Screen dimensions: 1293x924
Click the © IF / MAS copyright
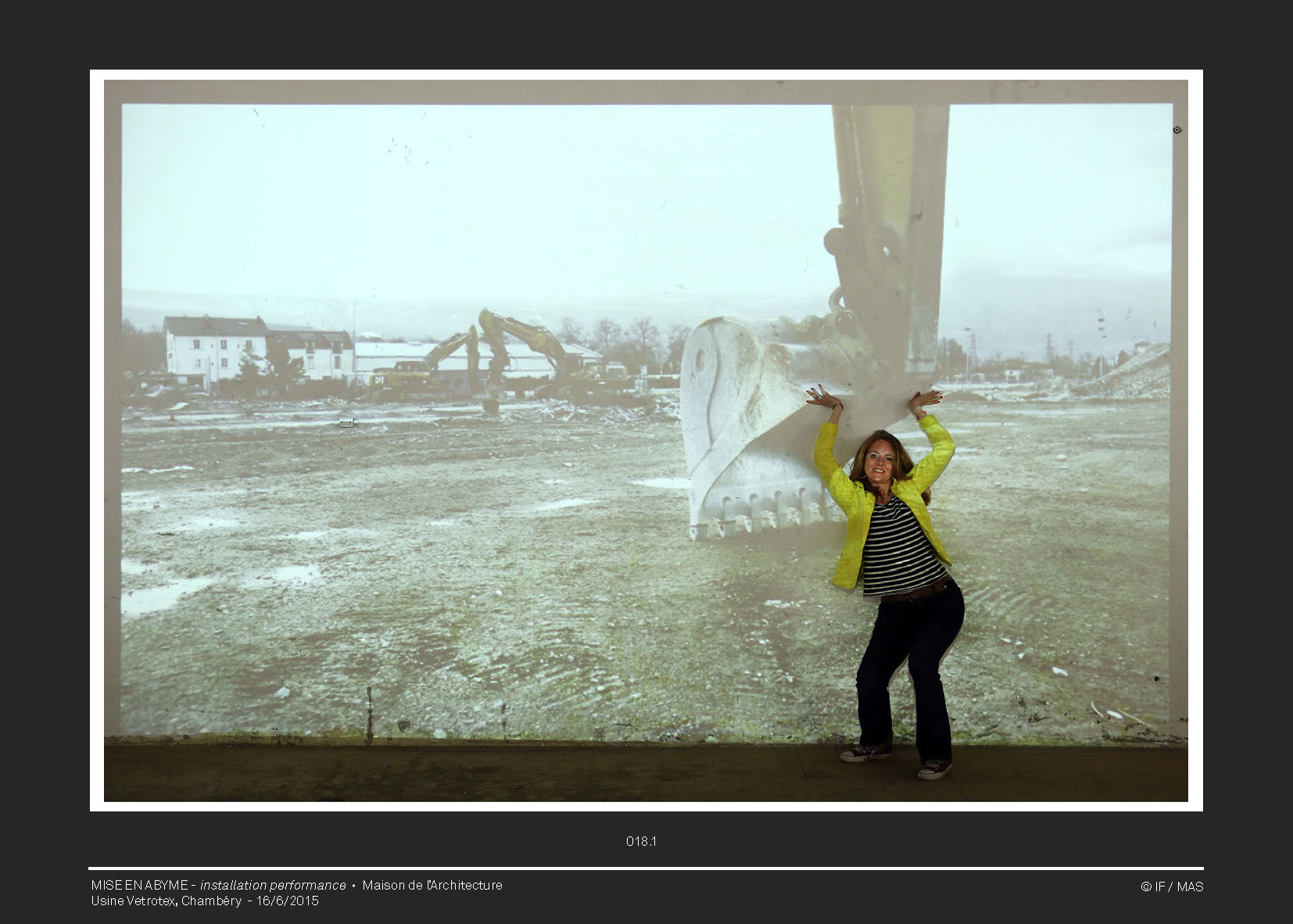(1171, 886)
